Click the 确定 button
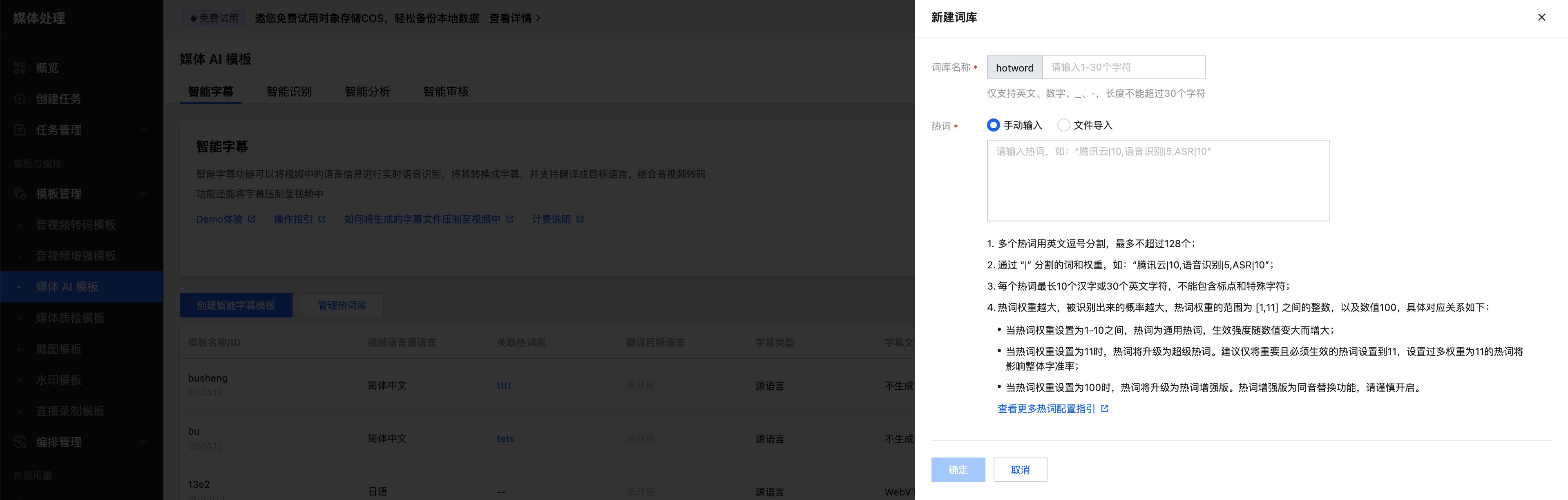 [958, 470]
